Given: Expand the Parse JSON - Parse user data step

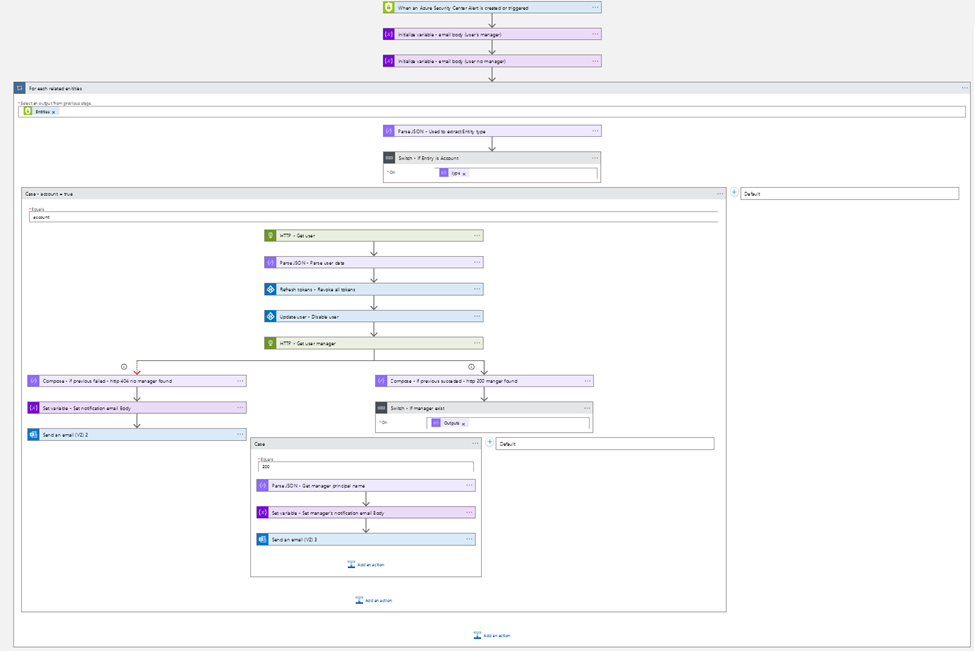Looking at the screenshot, I should 374,262.
